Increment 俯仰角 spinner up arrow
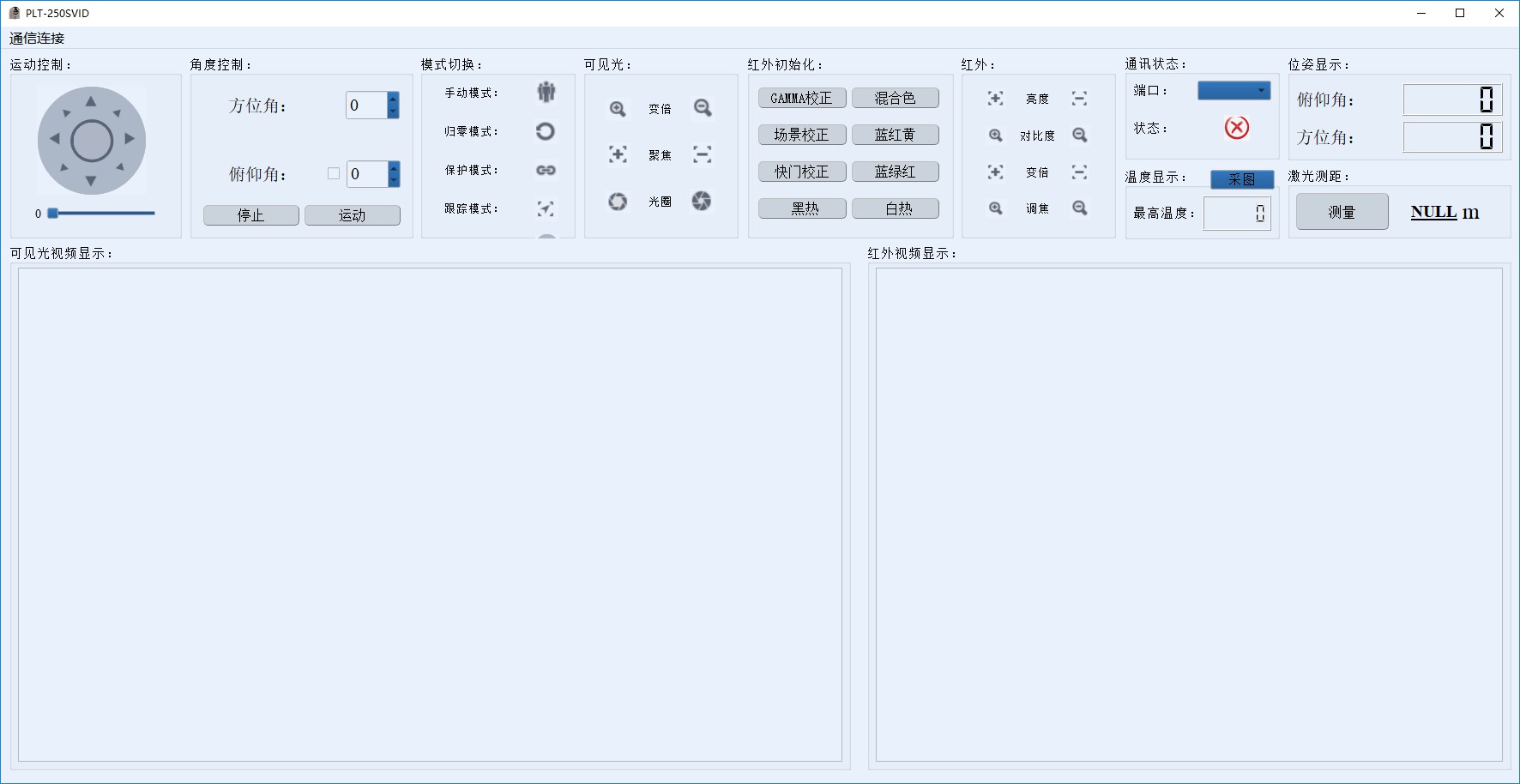Screen dimensions: 1520x784 pyautogui.click(x=394, y=167)
